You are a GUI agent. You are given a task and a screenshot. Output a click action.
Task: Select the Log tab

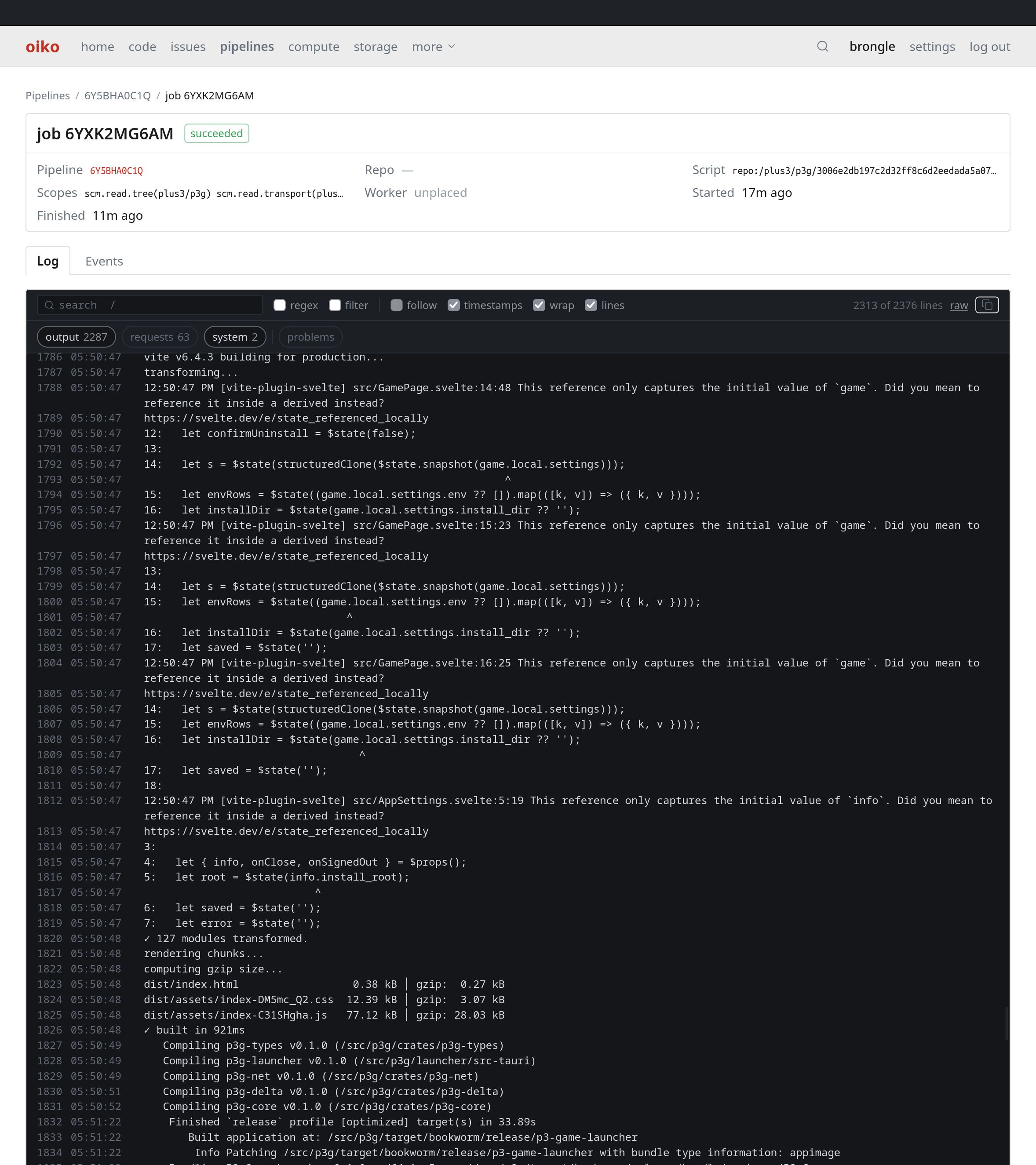click(x=48, y=261)
